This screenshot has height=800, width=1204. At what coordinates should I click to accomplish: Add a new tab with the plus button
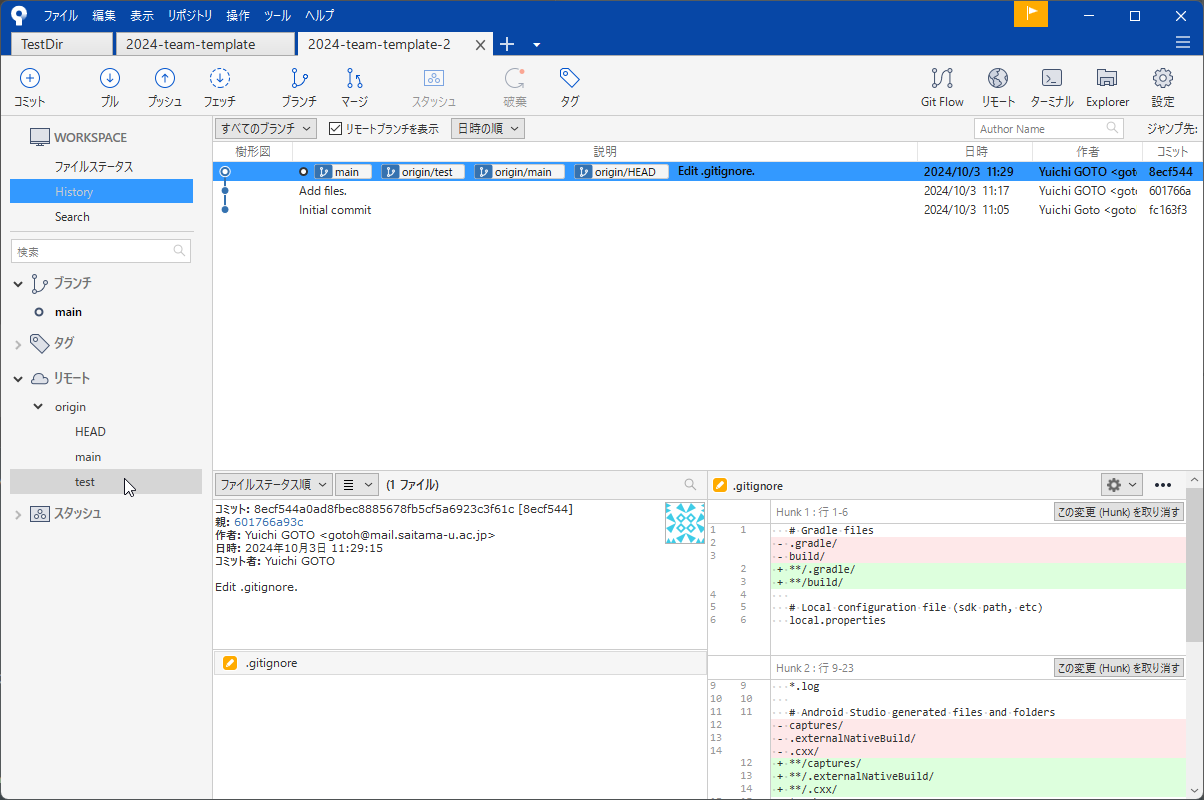pos(507,44)
